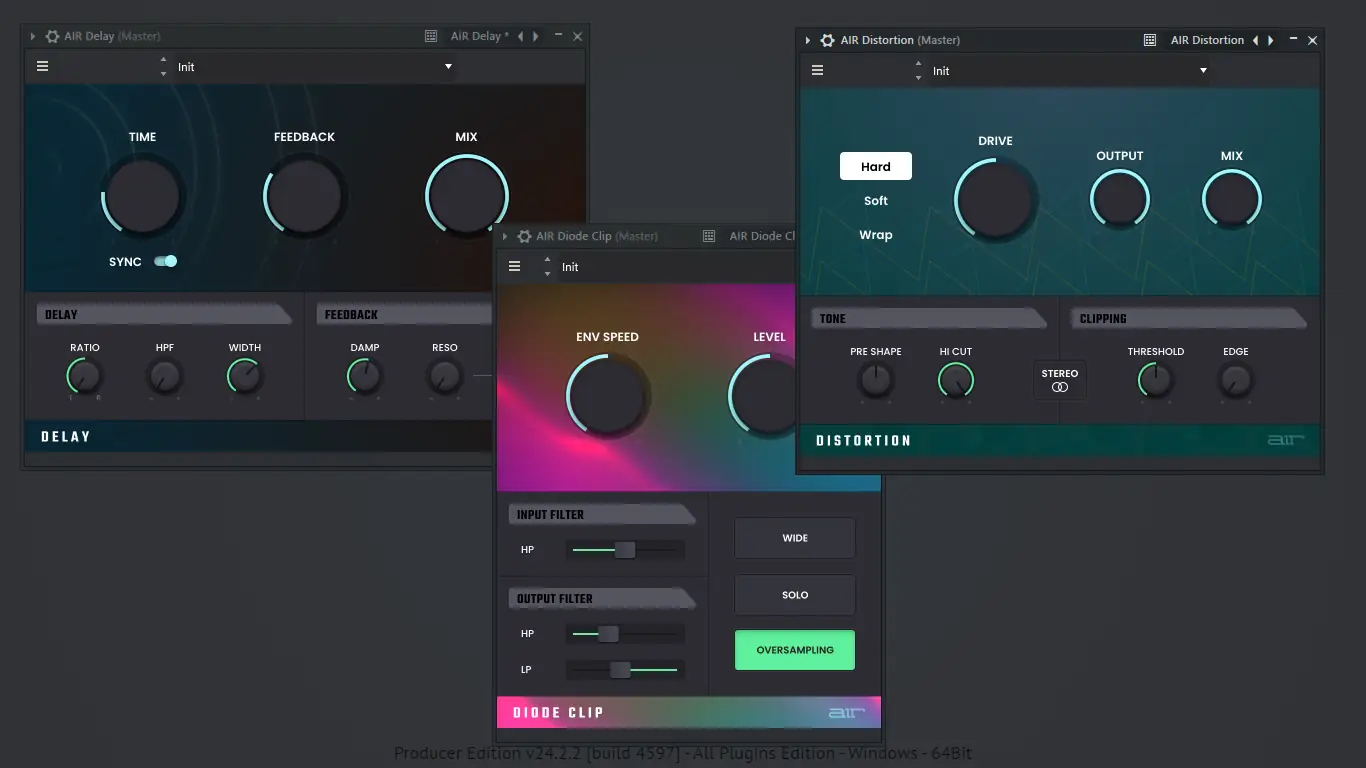Open AIR Delay plugin settings gear icon
Viewport: 1366px width, 768px height.
pos(51,36)
